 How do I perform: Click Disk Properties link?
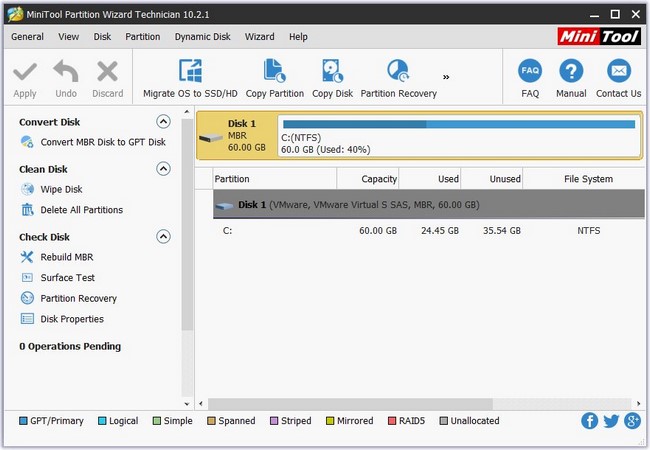coord(72,319)
